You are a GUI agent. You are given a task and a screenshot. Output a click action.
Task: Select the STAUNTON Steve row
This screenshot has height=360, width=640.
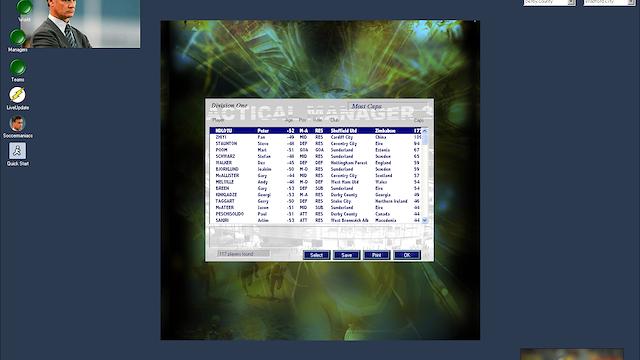click(316, 144)
